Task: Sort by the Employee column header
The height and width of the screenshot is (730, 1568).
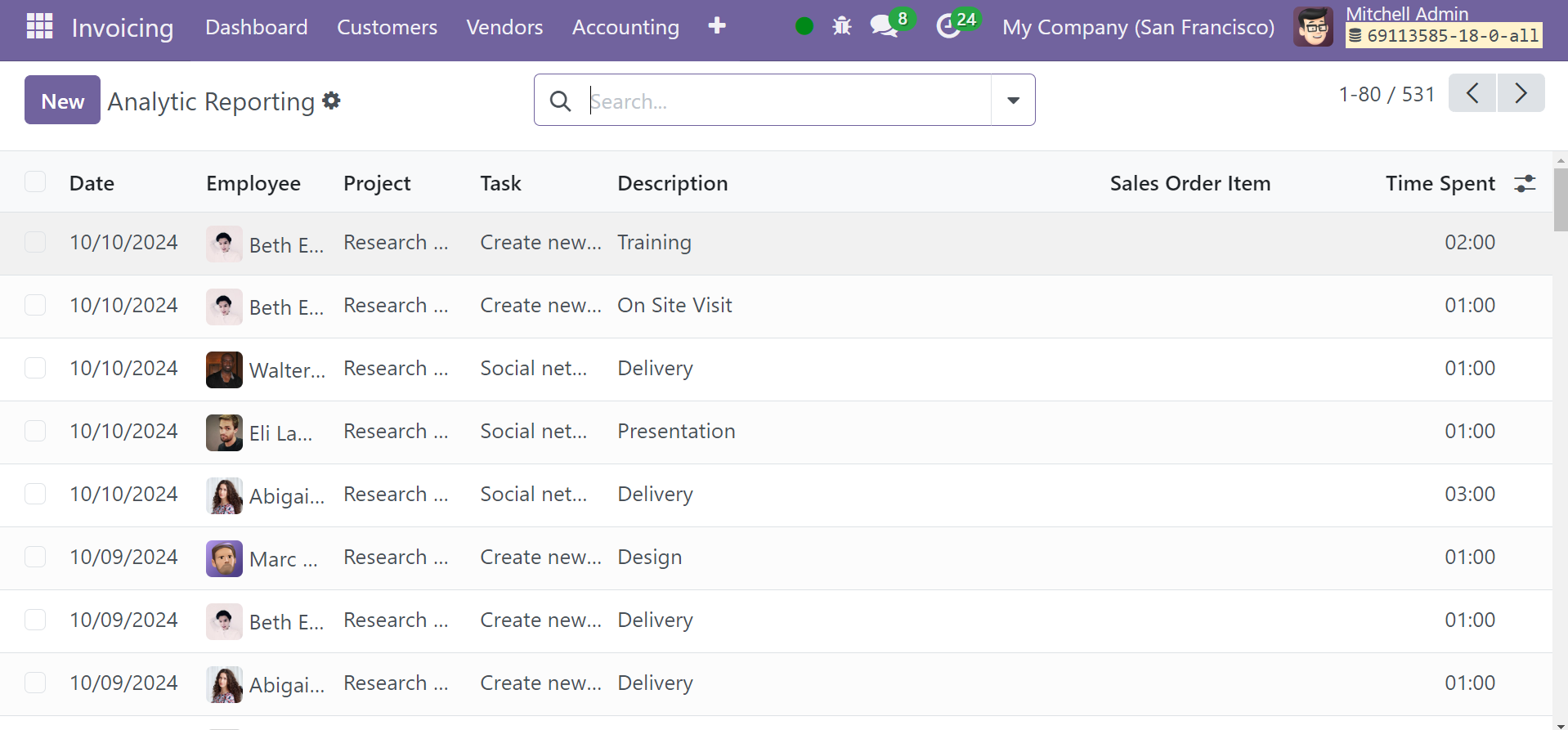Action: 253,183
